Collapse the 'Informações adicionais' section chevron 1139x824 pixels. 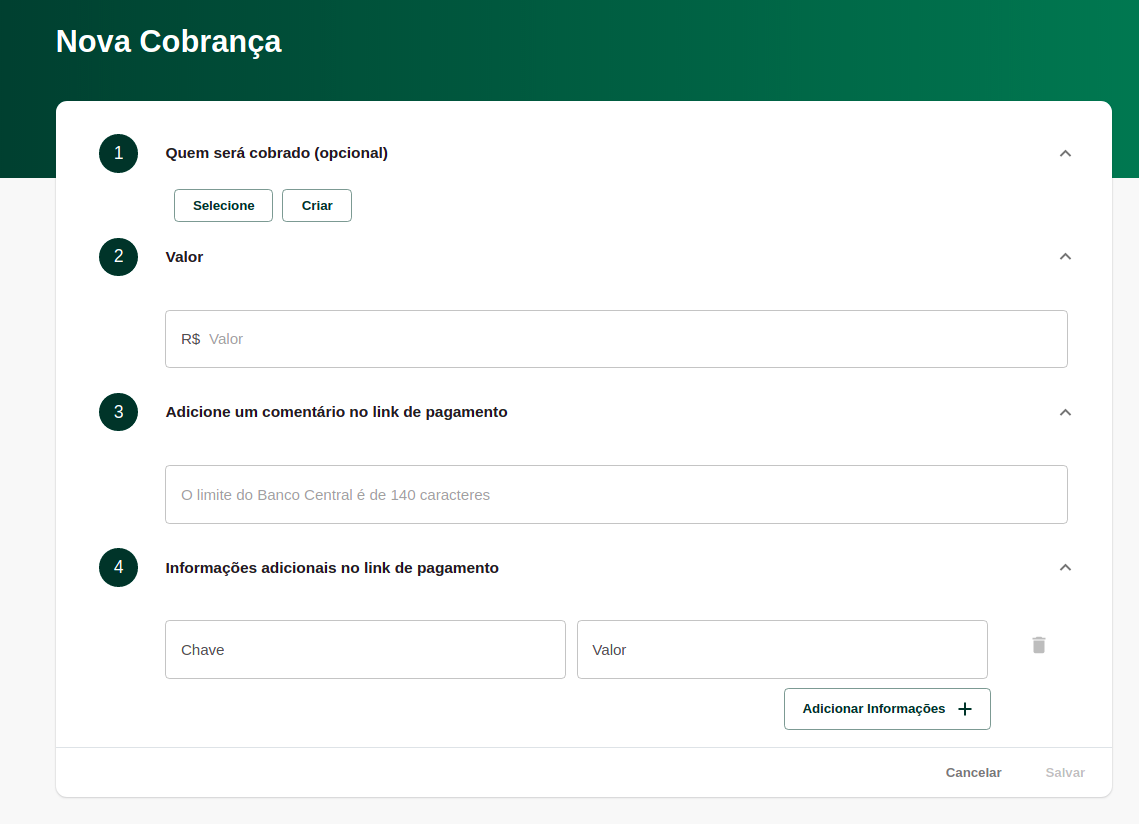click(1065, 568)
